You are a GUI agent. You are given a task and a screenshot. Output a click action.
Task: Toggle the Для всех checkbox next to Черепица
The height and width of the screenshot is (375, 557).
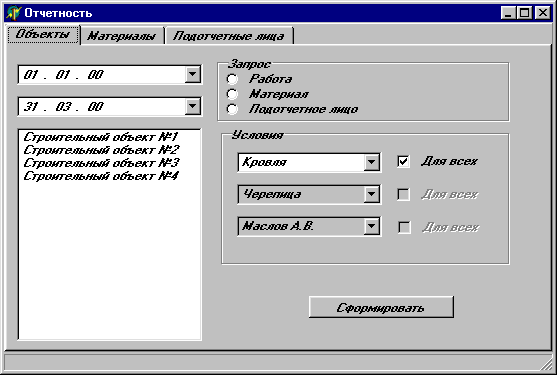[x=403, y=194]
